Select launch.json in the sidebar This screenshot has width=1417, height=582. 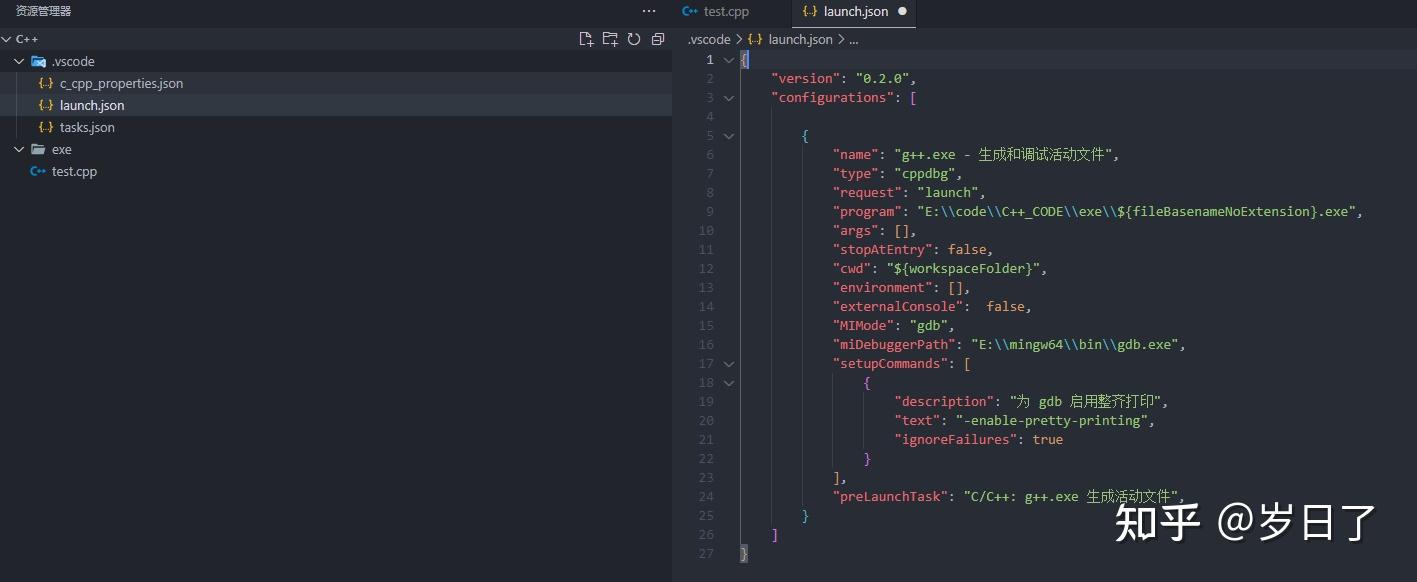coord(90,105)
